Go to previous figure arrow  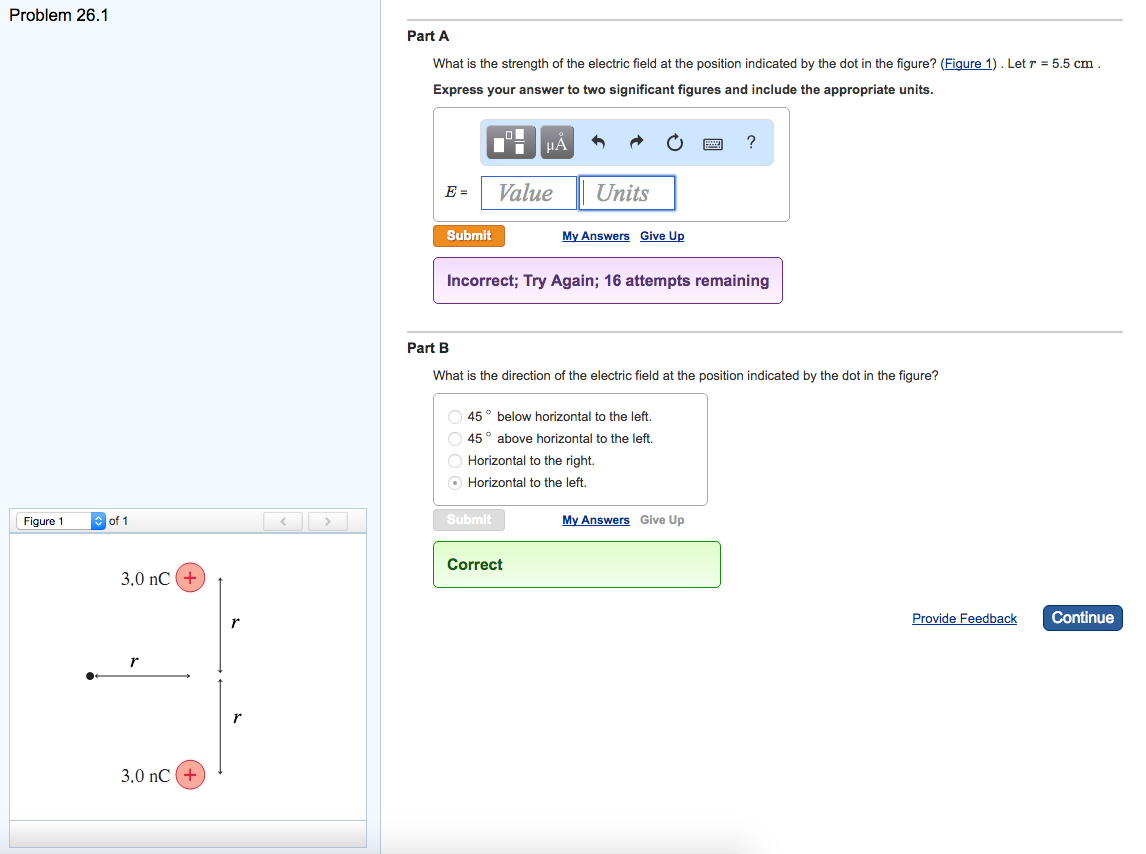(284, 521)
